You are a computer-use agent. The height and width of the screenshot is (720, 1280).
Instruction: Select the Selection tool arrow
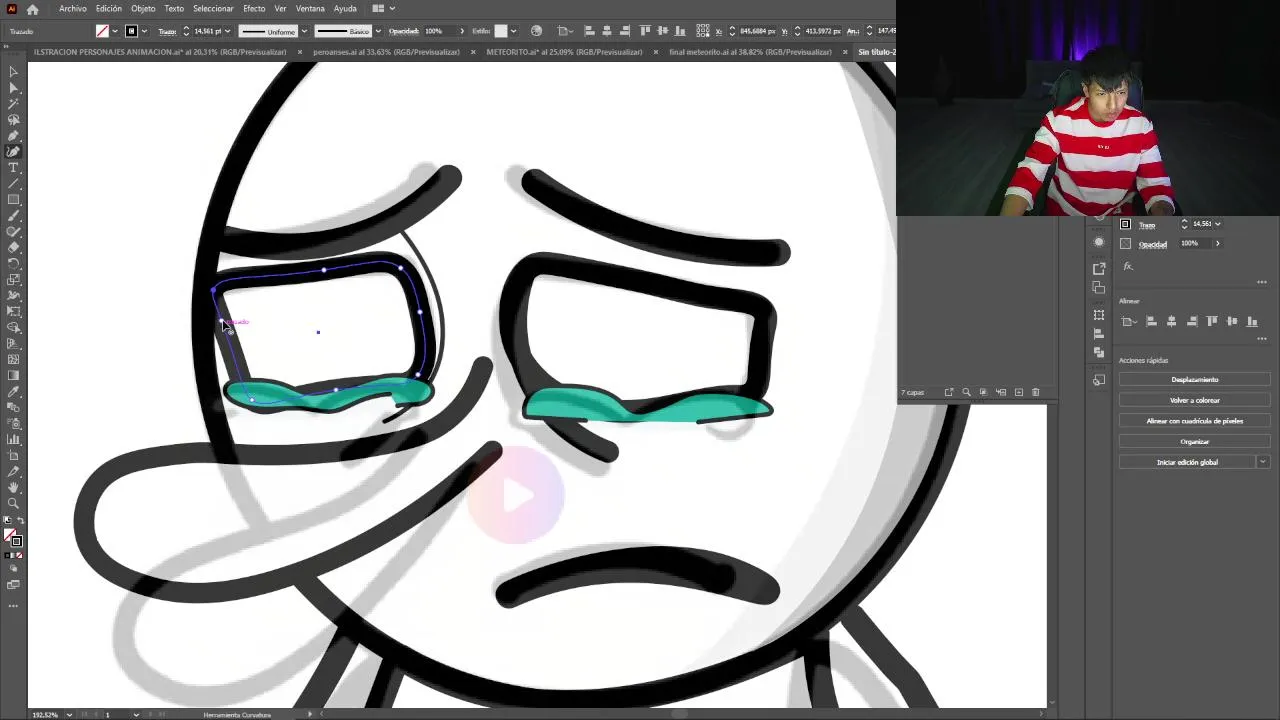tap(13, 72)
